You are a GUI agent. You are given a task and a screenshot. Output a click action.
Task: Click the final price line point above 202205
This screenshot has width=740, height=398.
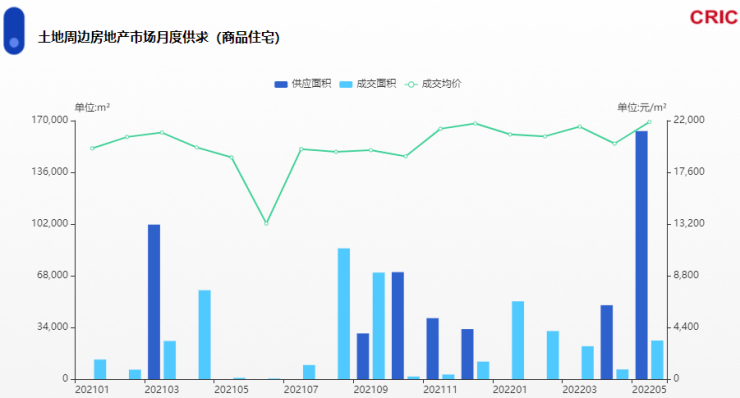pos(649,122)
